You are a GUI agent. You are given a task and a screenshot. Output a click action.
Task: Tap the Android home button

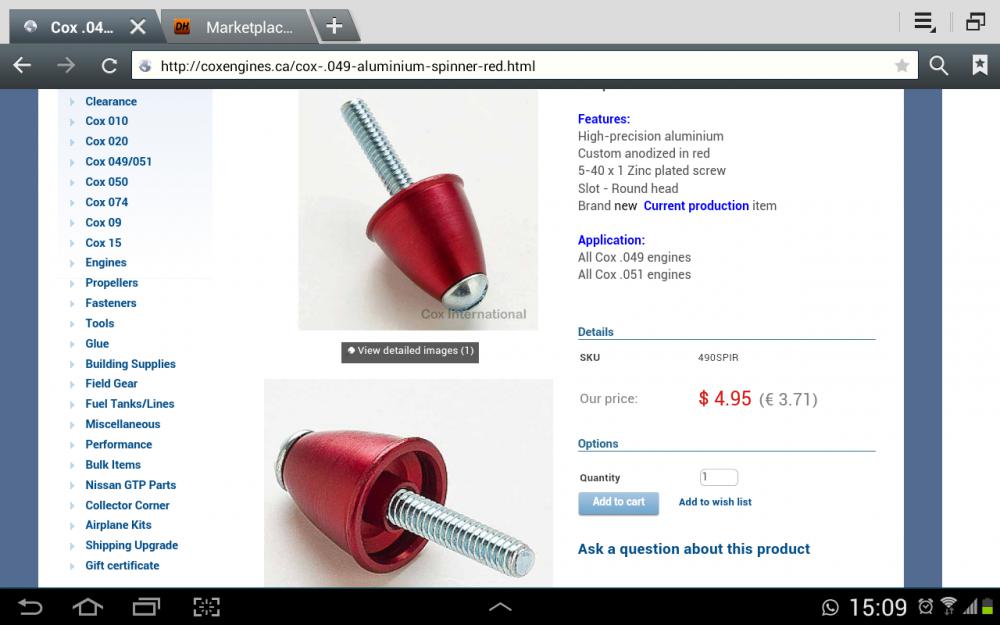pyautogui.click(x=88, y=607)
